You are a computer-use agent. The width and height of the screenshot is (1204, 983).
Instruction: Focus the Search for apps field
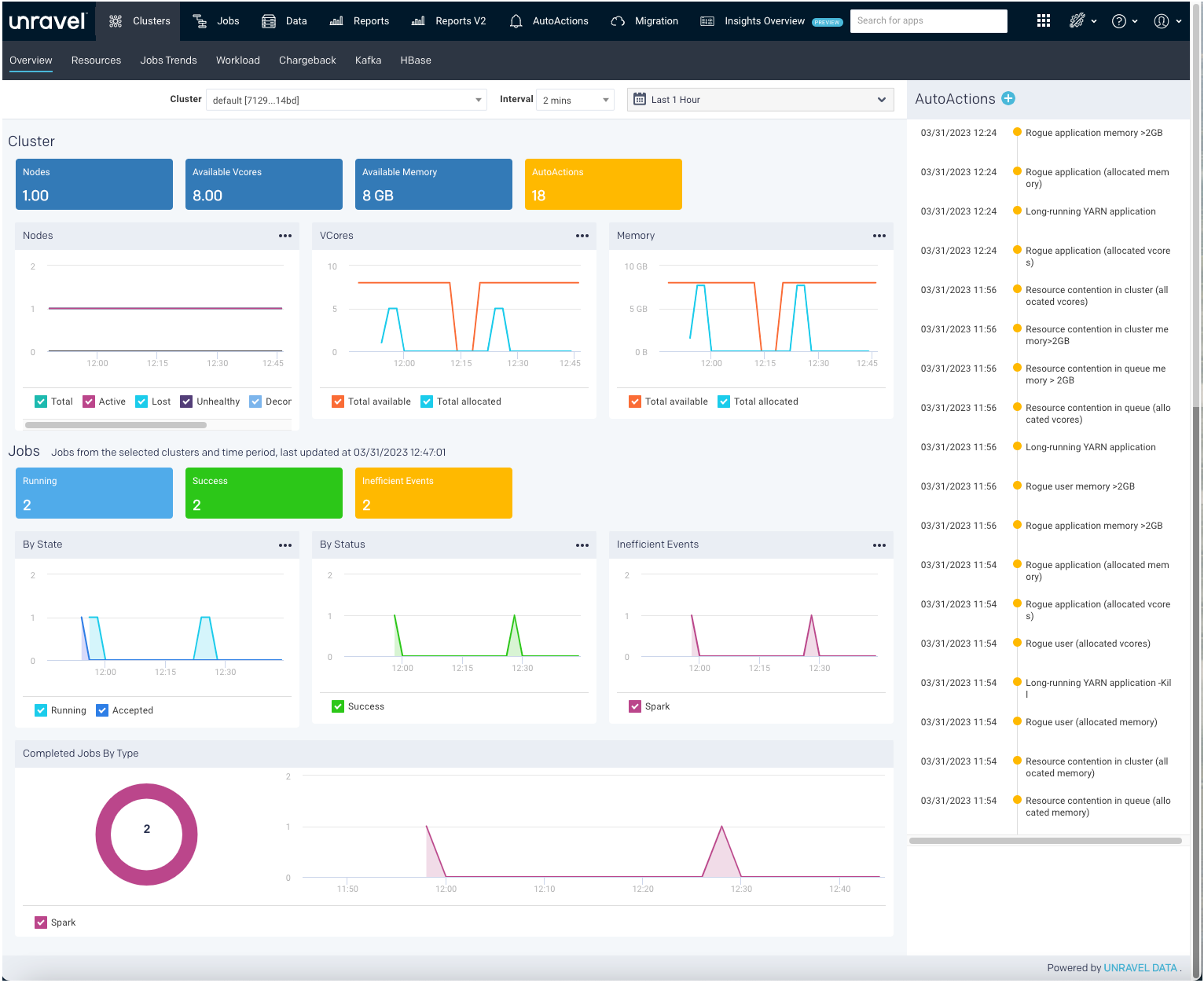coord(929,21)
